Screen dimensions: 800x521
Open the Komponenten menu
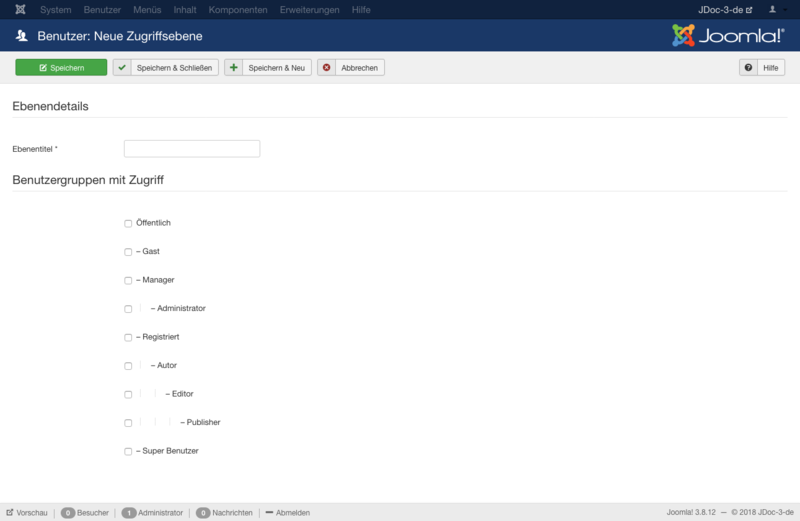pyautogui.click(x=238, y=9)
